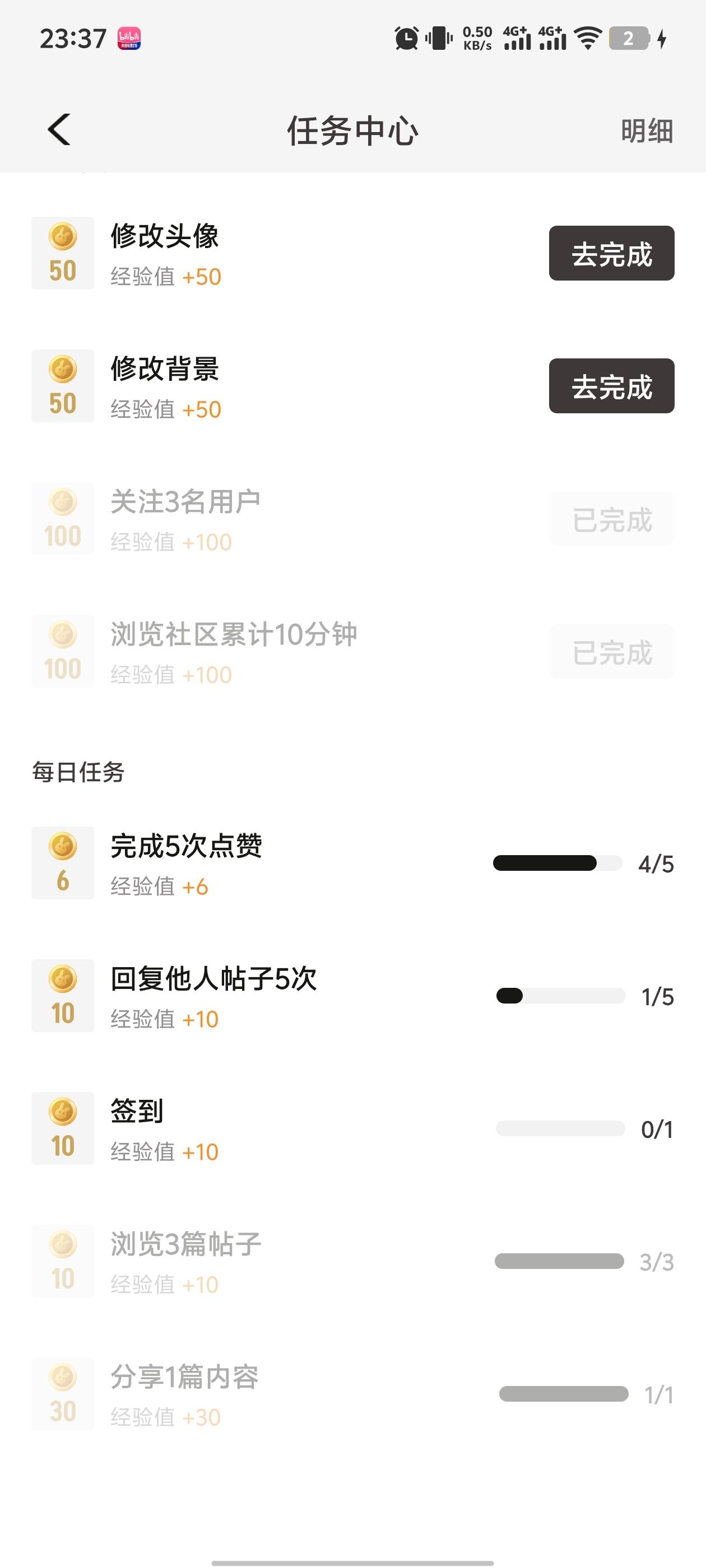Tap 去完成 for 修改背景 task
Image resolution: width=706 pixels, height=1568 pixels.
pos(611,386)
